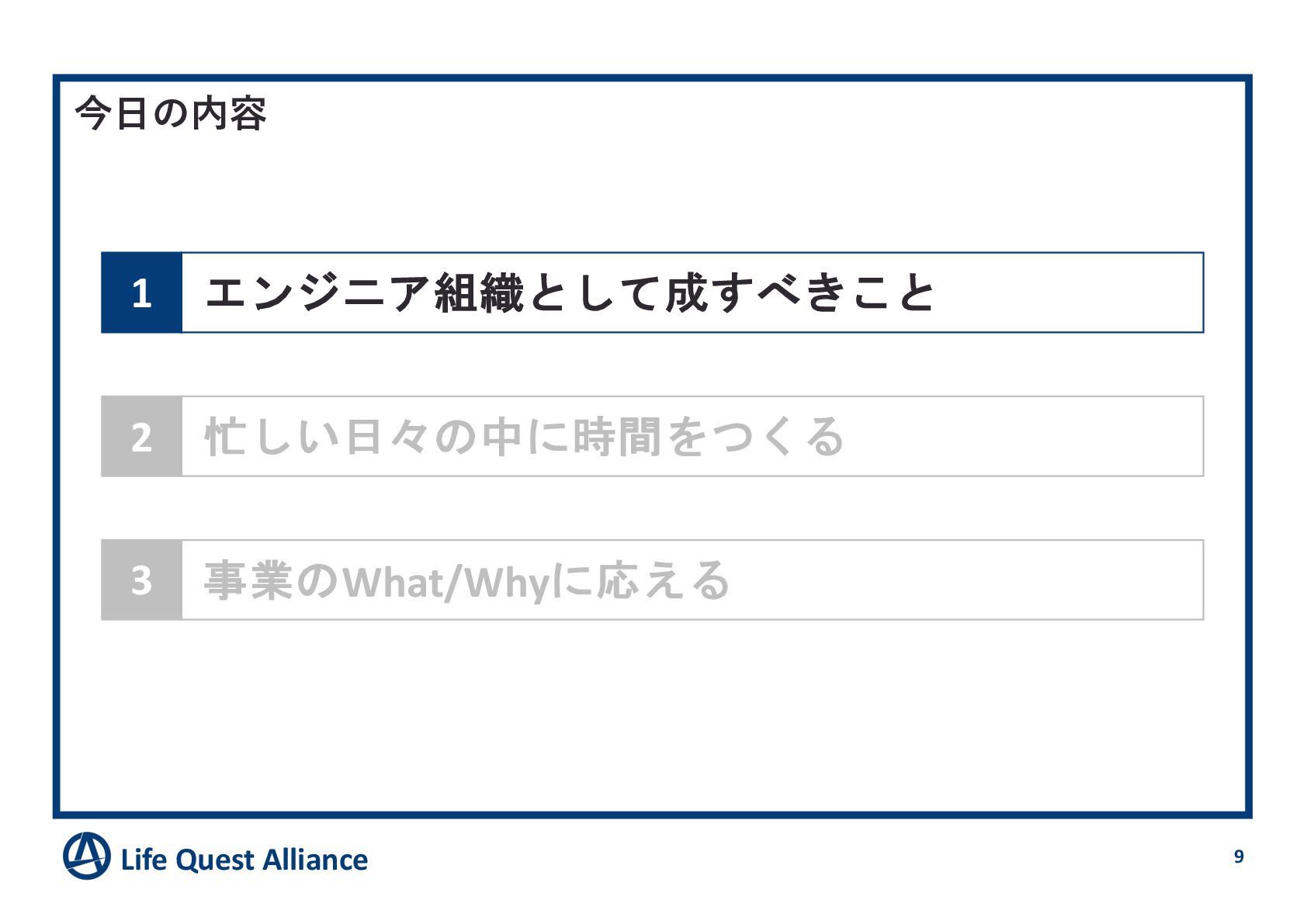Image resolution: width=1307 pixels, height=924 pixels.
Task: Click the top edge of the blue slide frame
Action: [652, 78]
